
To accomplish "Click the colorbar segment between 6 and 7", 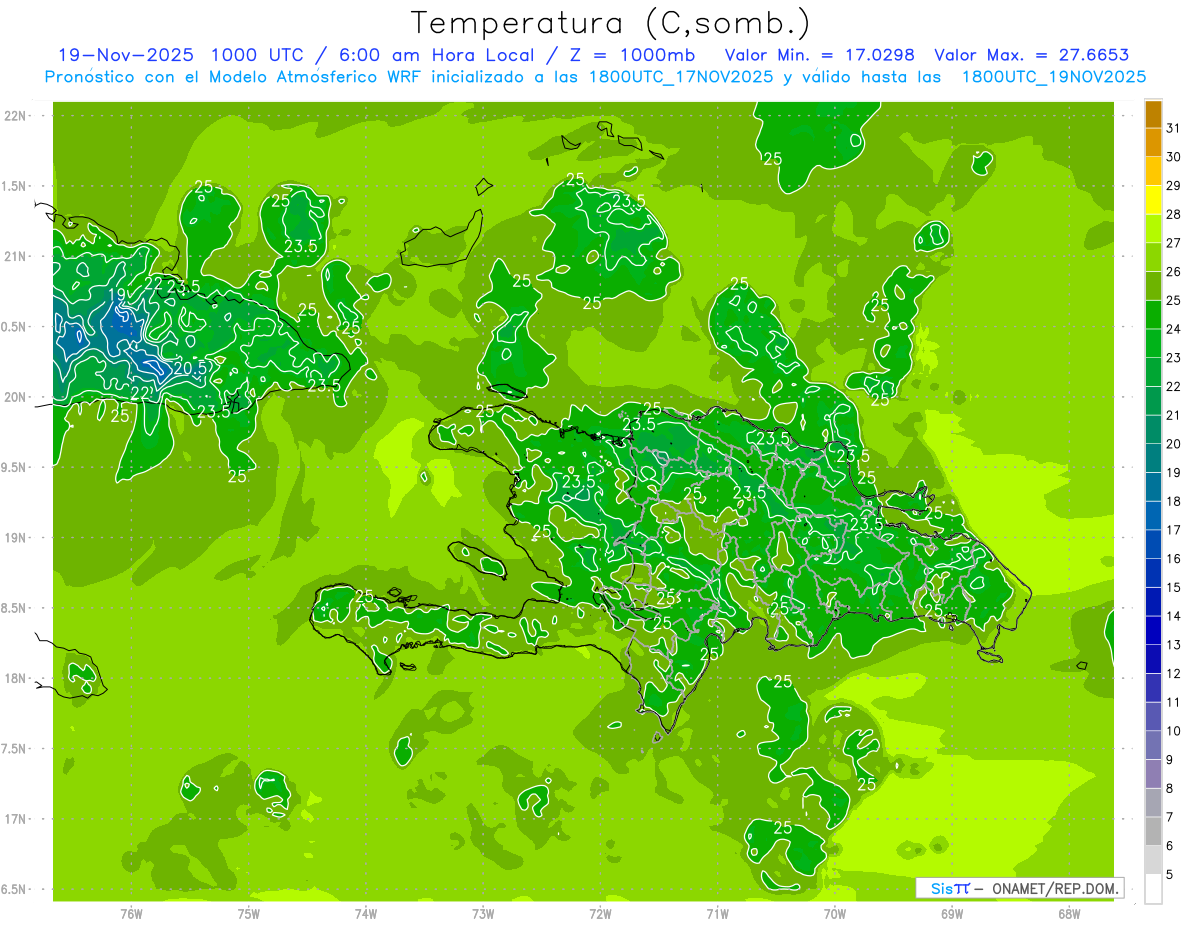I will (1153, 832).
